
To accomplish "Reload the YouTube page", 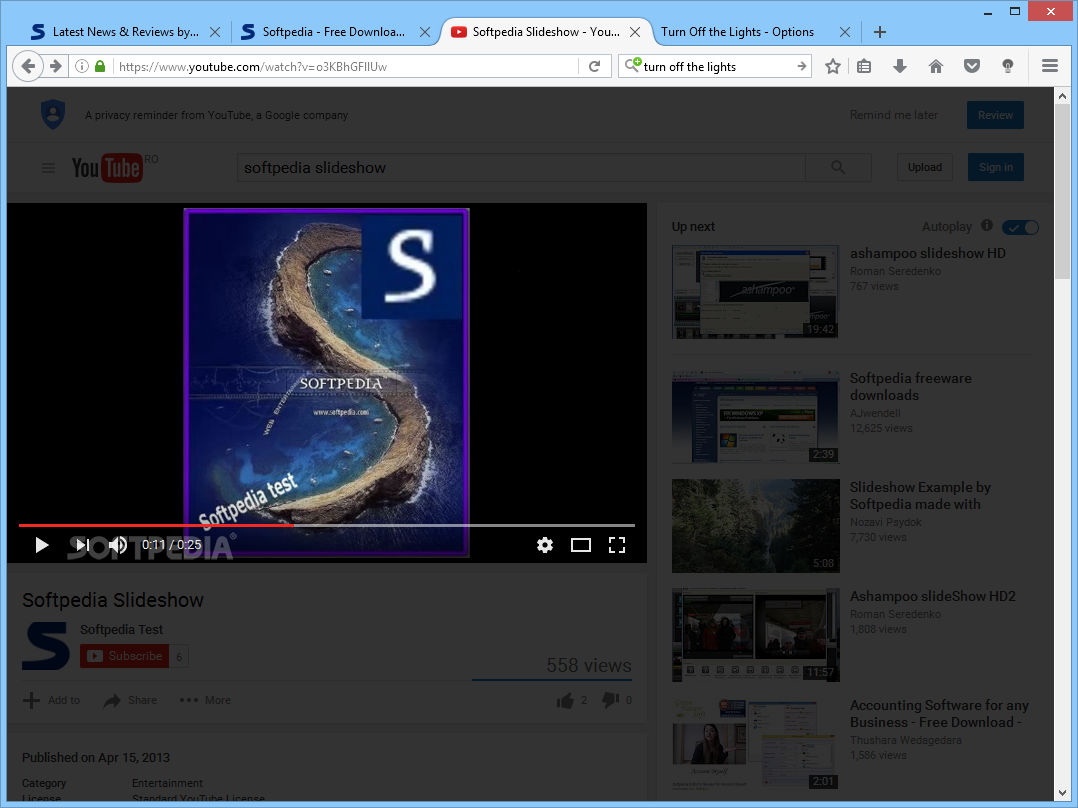I will pos(595,66).
